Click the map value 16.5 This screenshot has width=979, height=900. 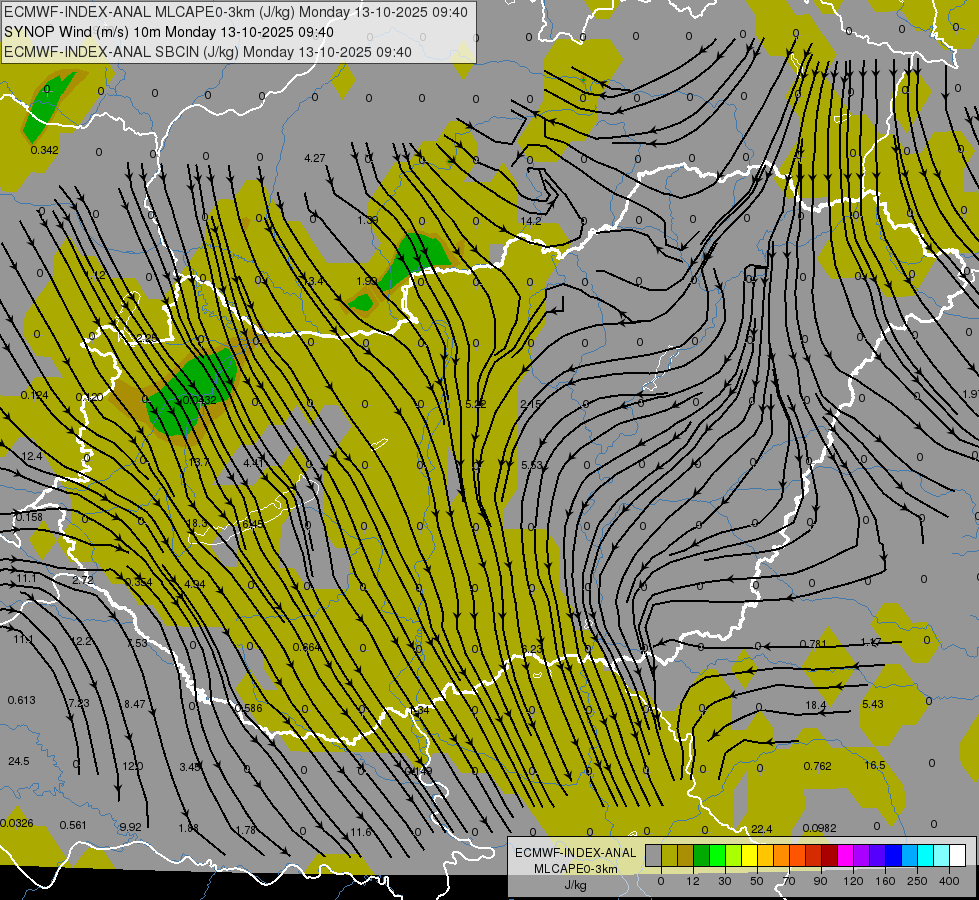(875, 765)
